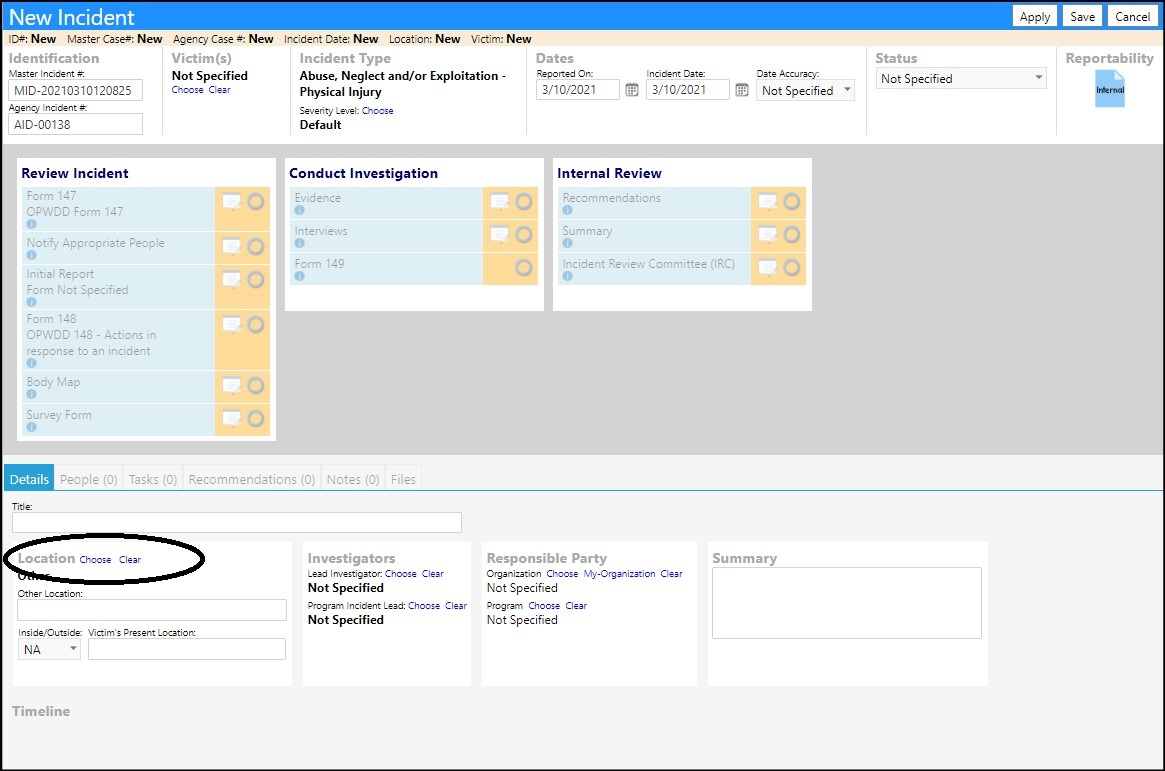Choose the Lead Investigator

[400, 573]
